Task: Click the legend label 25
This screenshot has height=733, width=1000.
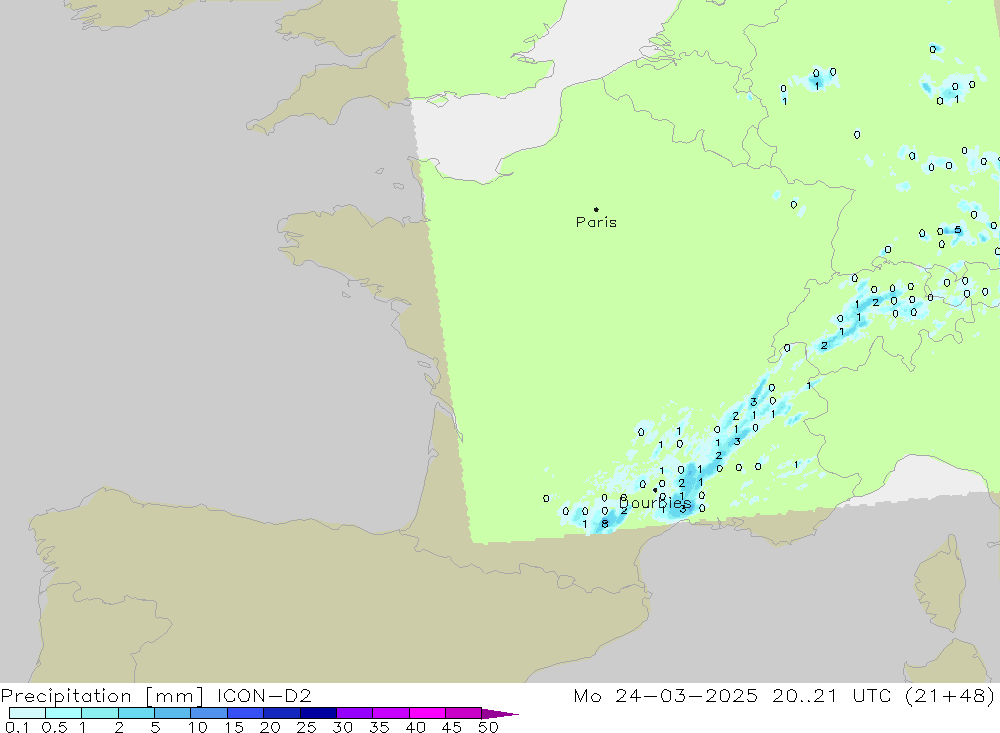Action: click(x=307, y=727)
